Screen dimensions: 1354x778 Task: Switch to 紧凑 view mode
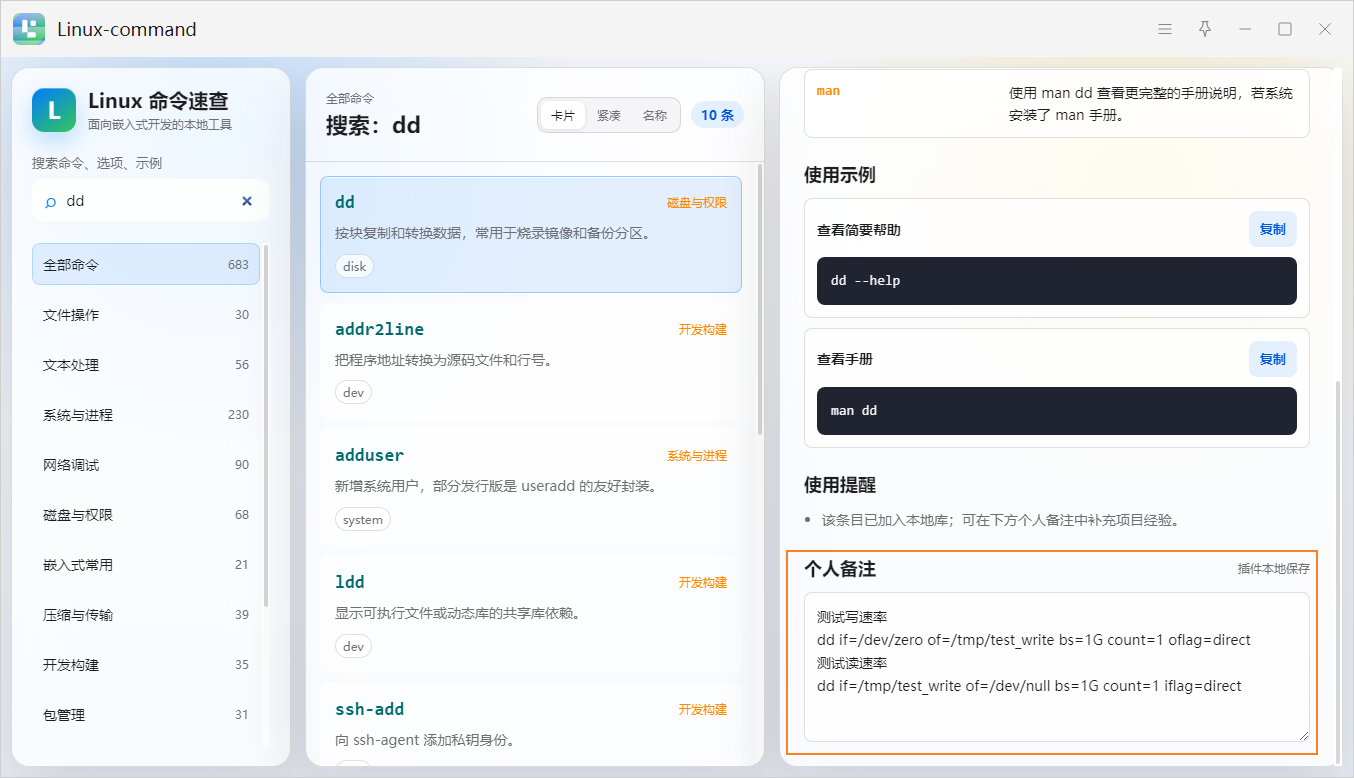(x=609, y=115)
